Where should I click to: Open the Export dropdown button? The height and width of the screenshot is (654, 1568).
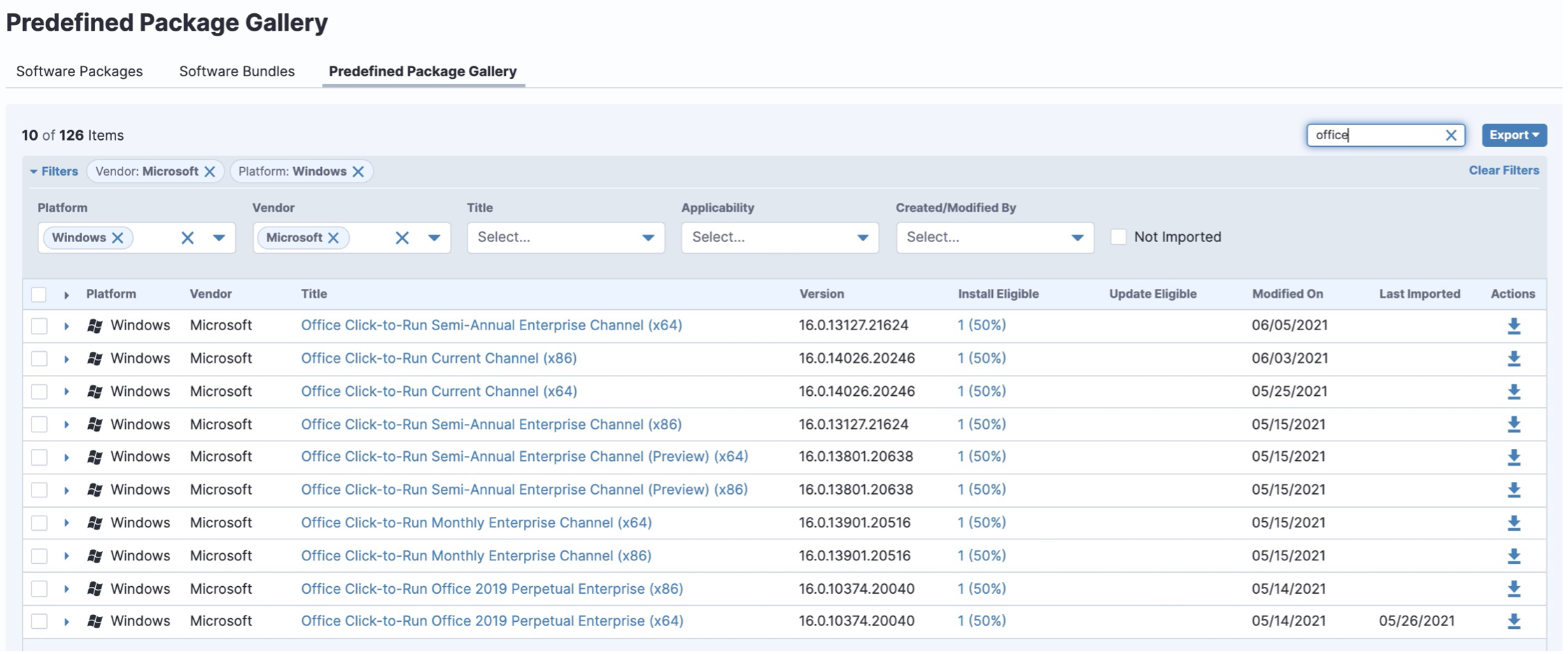click(1514, 135)
